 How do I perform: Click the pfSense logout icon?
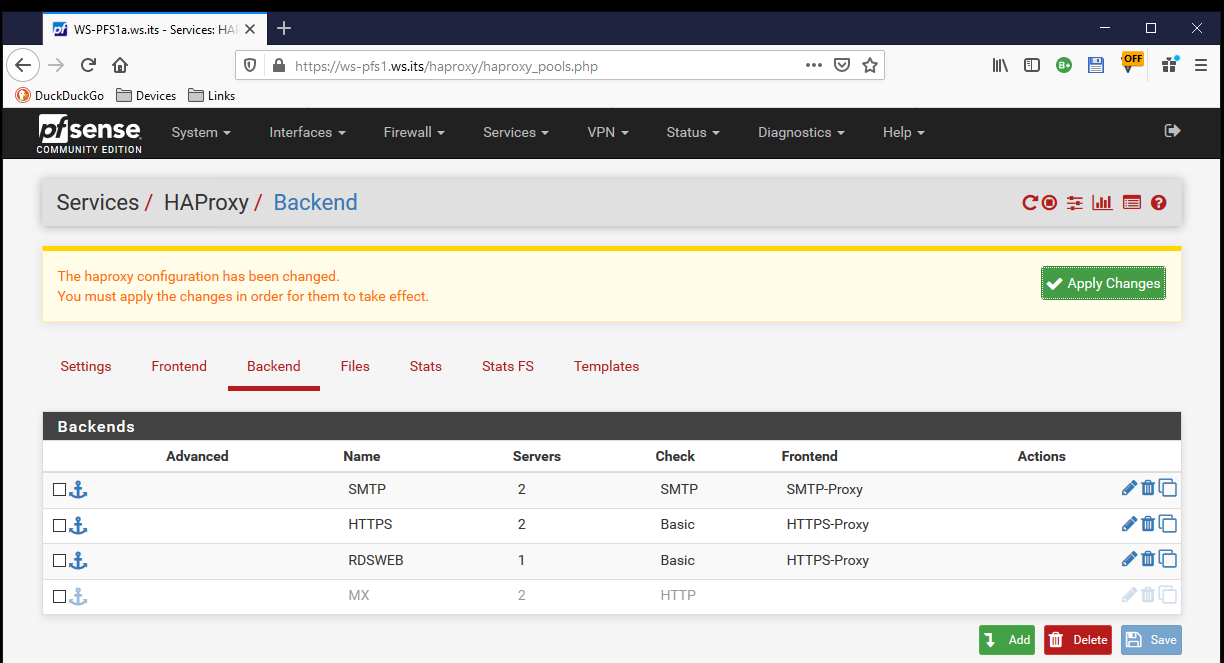click(1173, 131)
